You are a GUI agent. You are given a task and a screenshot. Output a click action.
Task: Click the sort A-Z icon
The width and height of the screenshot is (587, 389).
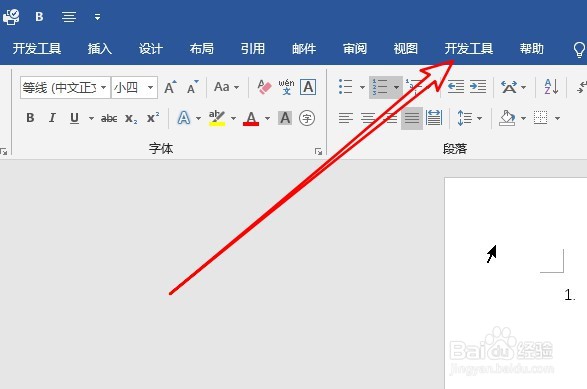[551, 87]
